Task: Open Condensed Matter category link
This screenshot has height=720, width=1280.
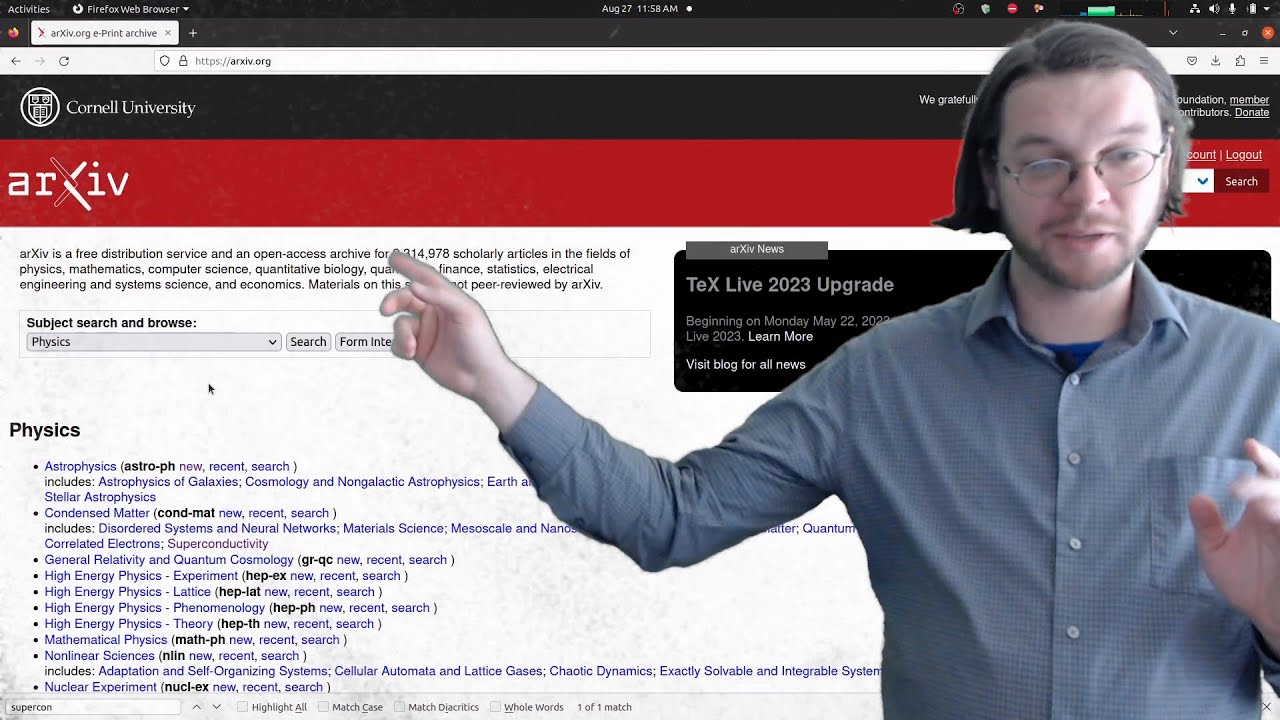Action: (97, 513)
